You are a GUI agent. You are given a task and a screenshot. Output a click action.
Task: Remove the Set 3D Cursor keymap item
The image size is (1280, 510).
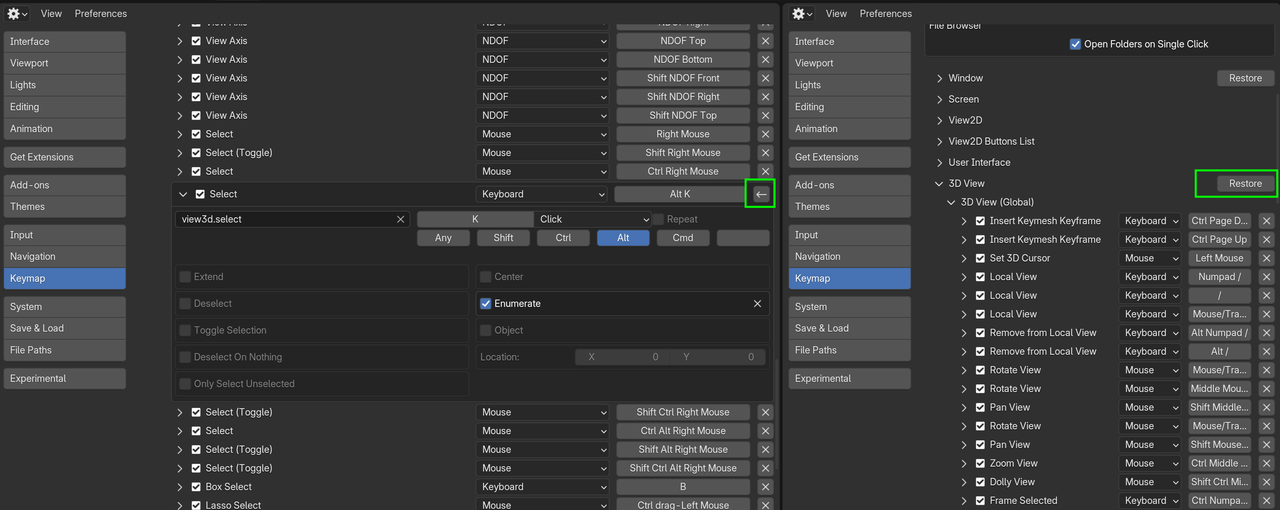1266,258
